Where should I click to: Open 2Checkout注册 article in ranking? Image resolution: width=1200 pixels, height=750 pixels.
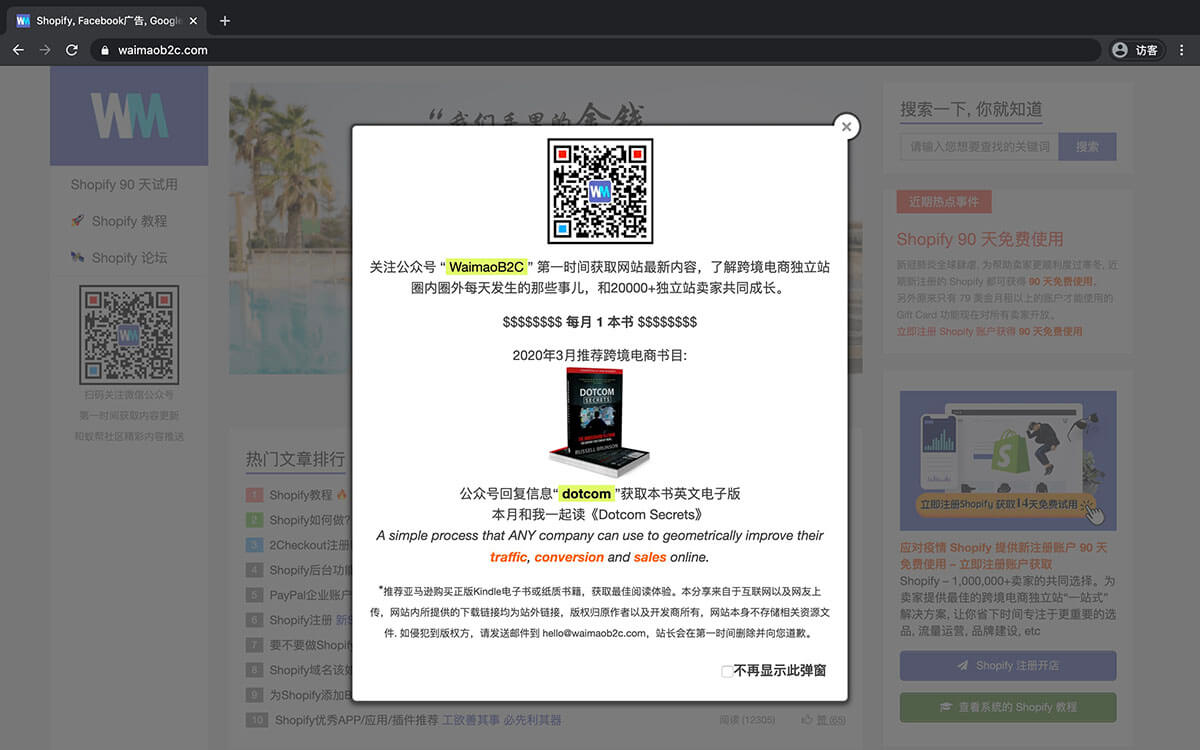pos(310,545)
